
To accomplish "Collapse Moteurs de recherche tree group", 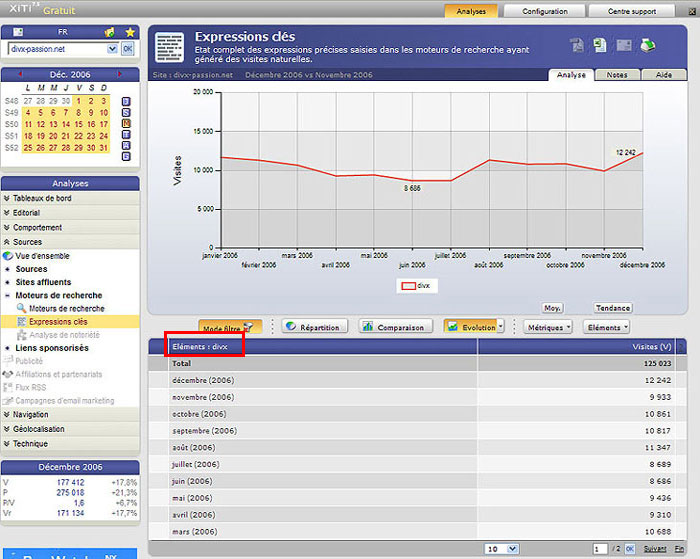I will (x=7, y=296).
